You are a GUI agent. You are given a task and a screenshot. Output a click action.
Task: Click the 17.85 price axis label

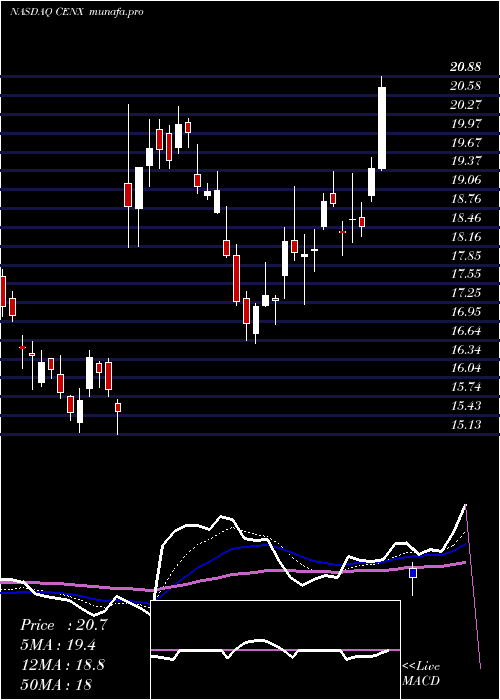click(466, 255)
